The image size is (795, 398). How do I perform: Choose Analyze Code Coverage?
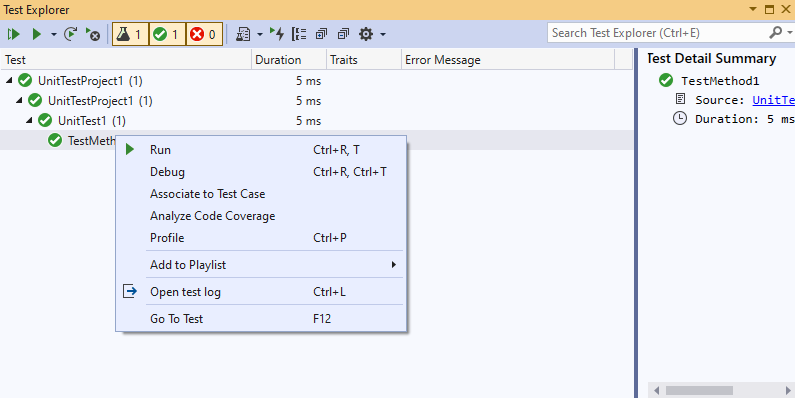(x=261, y=216)
